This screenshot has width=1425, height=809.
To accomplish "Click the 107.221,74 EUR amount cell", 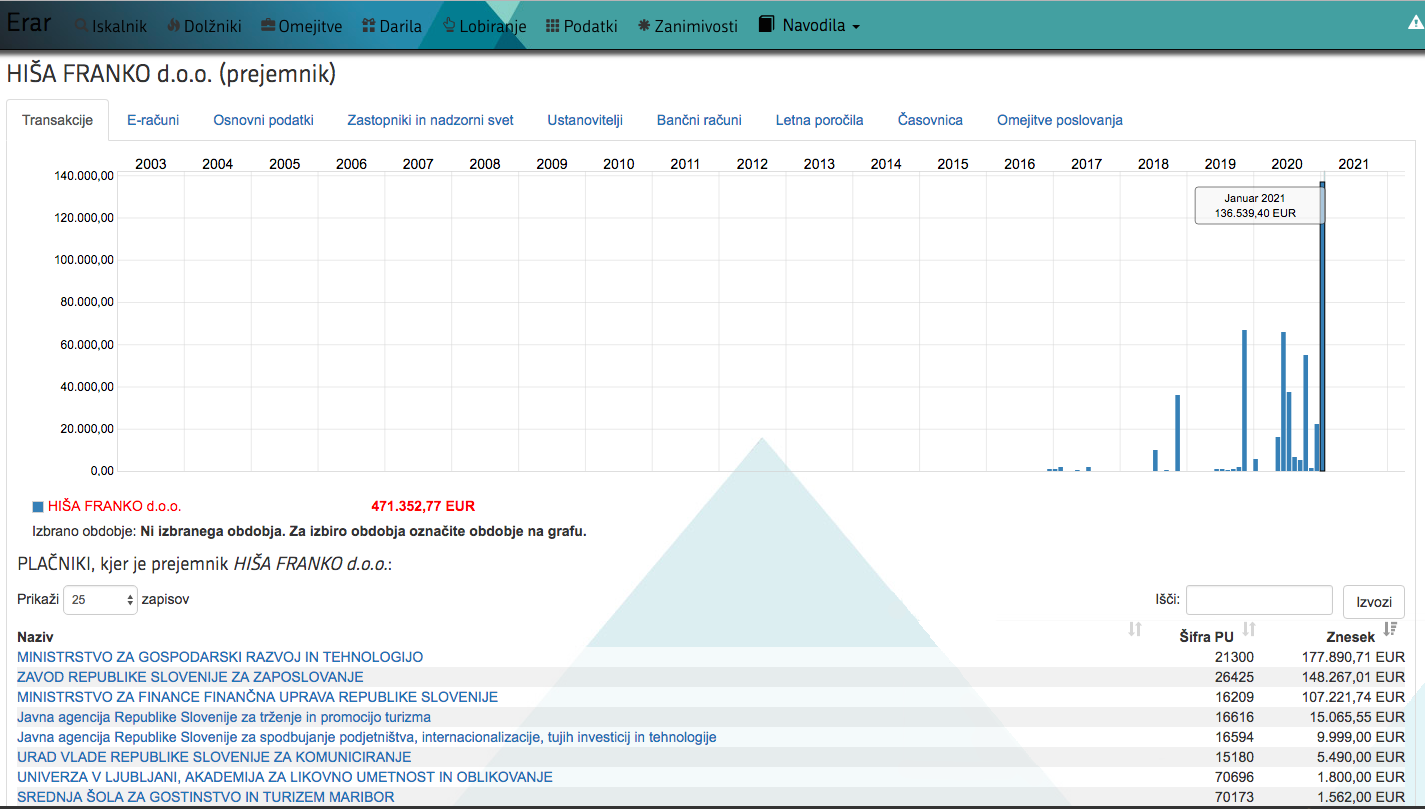I will pos(1352,697).
